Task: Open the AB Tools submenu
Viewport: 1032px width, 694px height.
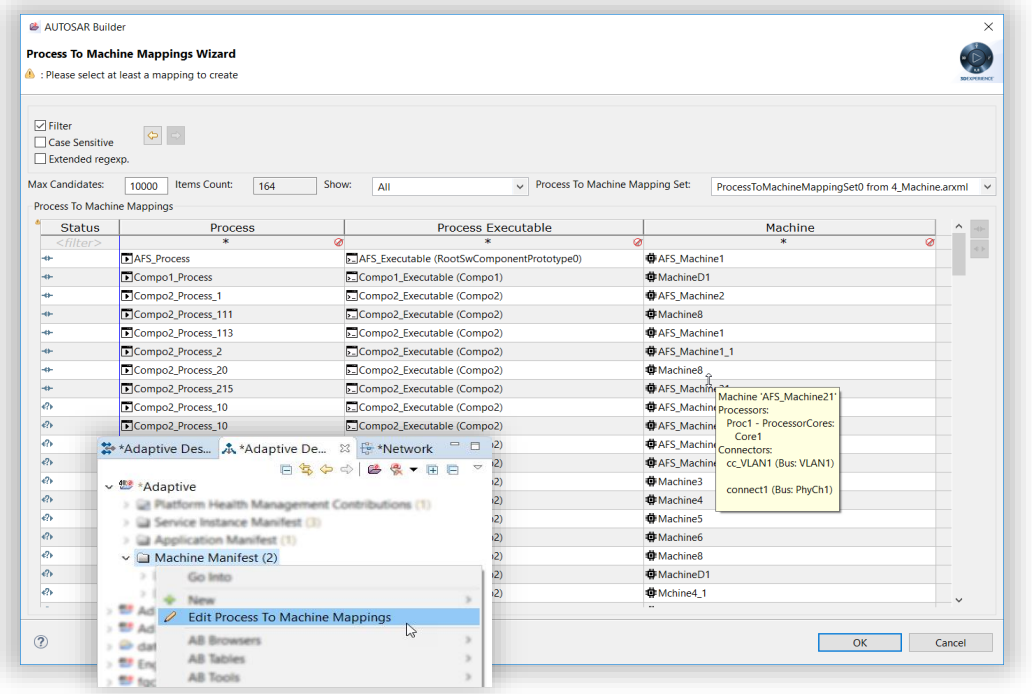Action: 319,677
